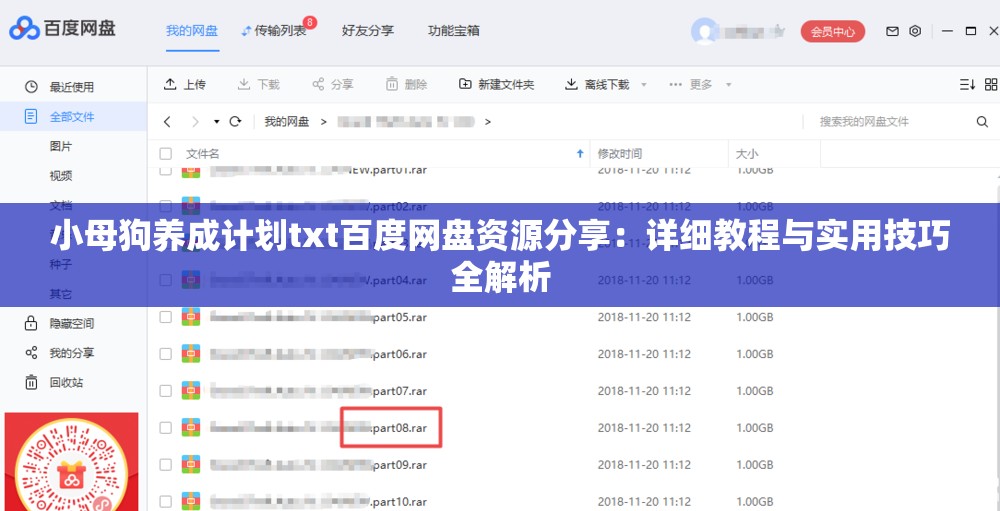Click the refresh icon in the navigation bar
This screenshot has width=1000, height=511.
click(236, 122)
